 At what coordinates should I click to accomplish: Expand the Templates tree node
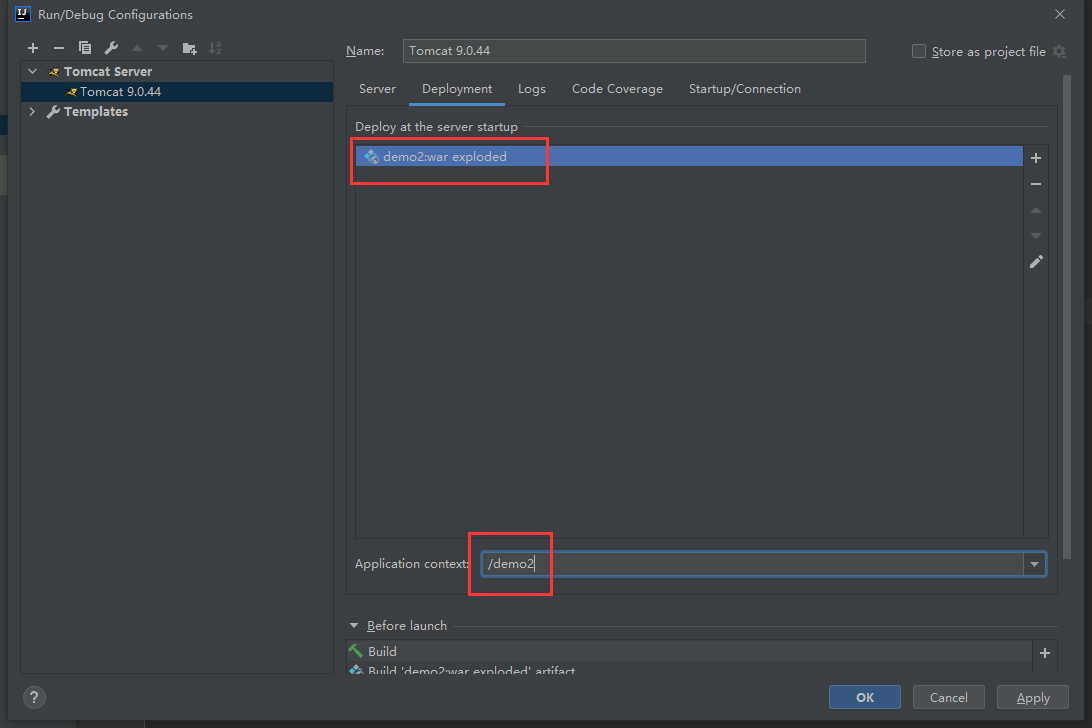(32, 111)
